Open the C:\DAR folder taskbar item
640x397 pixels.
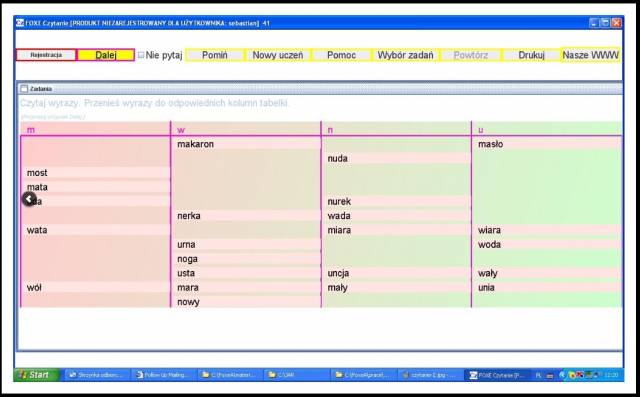click(x=296, y=375)
